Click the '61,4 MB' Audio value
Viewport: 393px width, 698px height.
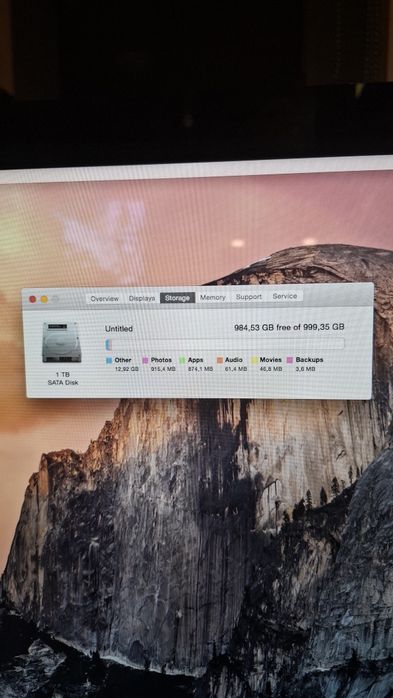[x=236, y=369]
